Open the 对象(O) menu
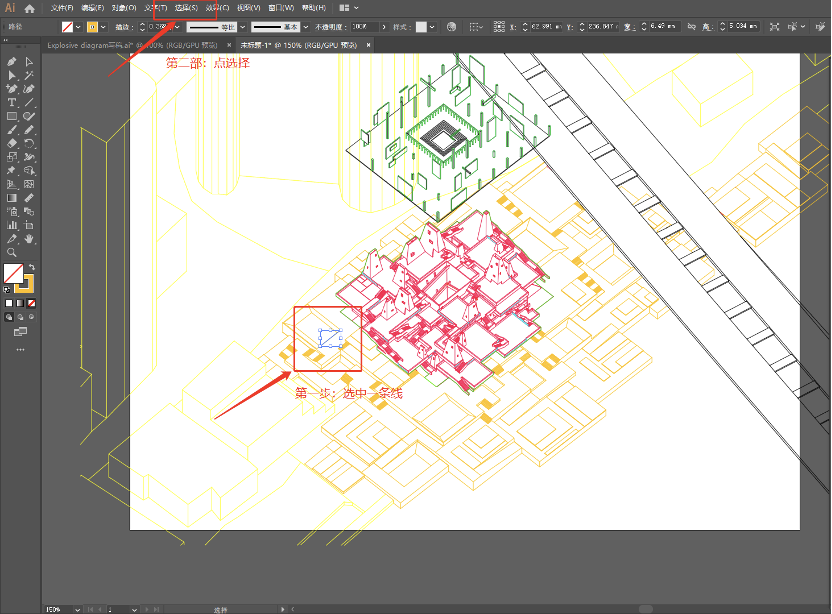Image resolution: width=832 pixels, height=614 pixels. (124, 8)
